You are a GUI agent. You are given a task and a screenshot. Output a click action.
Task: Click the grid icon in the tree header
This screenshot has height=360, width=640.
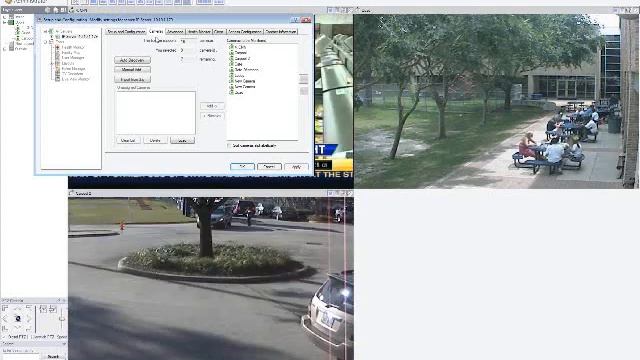pyautogui.click(x=63, y=10)
